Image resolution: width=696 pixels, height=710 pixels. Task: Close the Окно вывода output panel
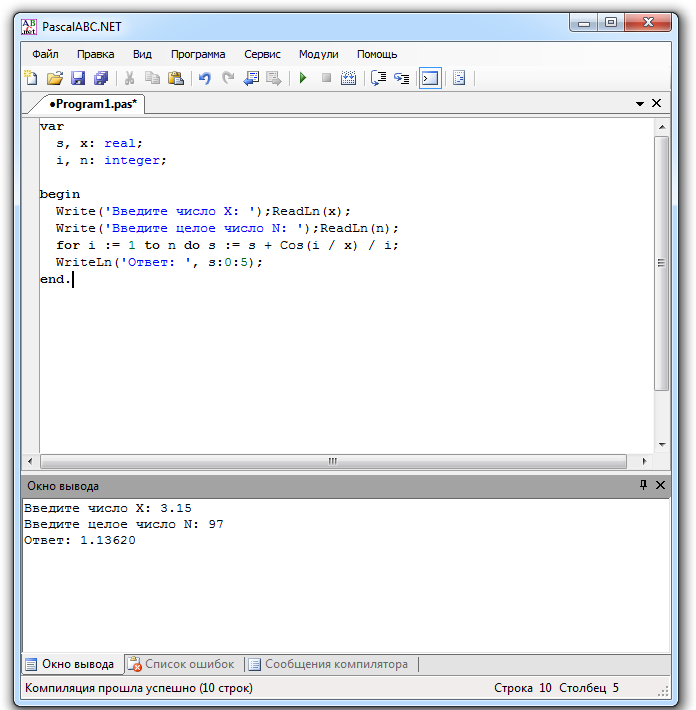tap(660, 485)
